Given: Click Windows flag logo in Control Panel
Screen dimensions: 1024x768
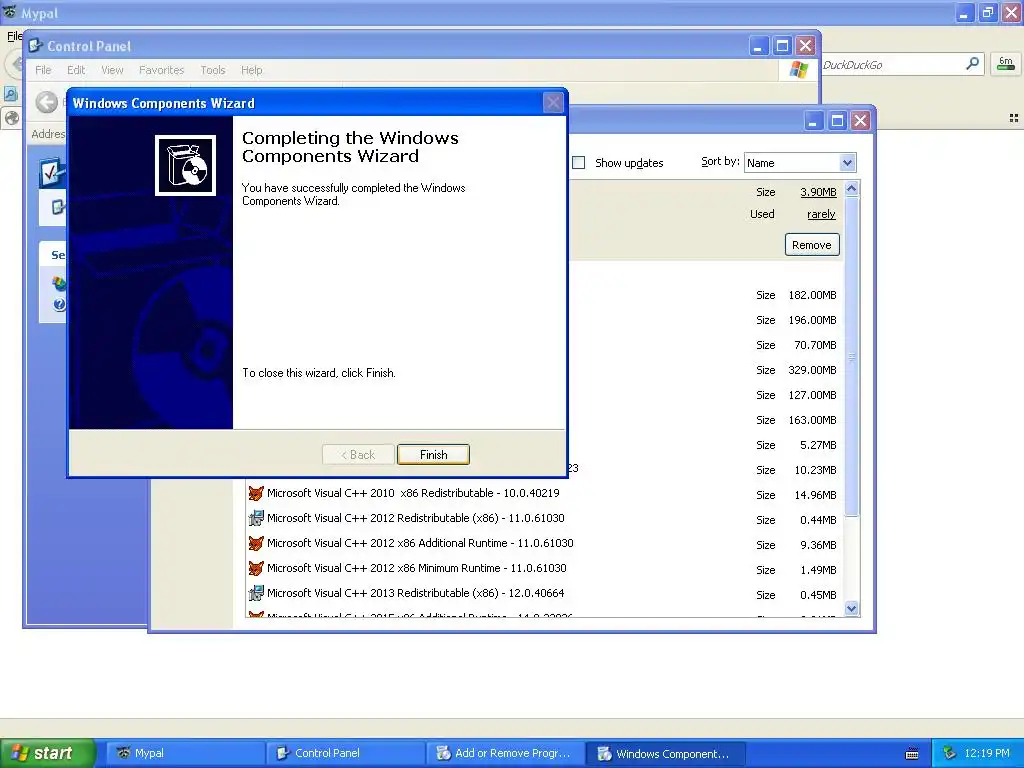Looking at the screenshot, I should (798, 69).
